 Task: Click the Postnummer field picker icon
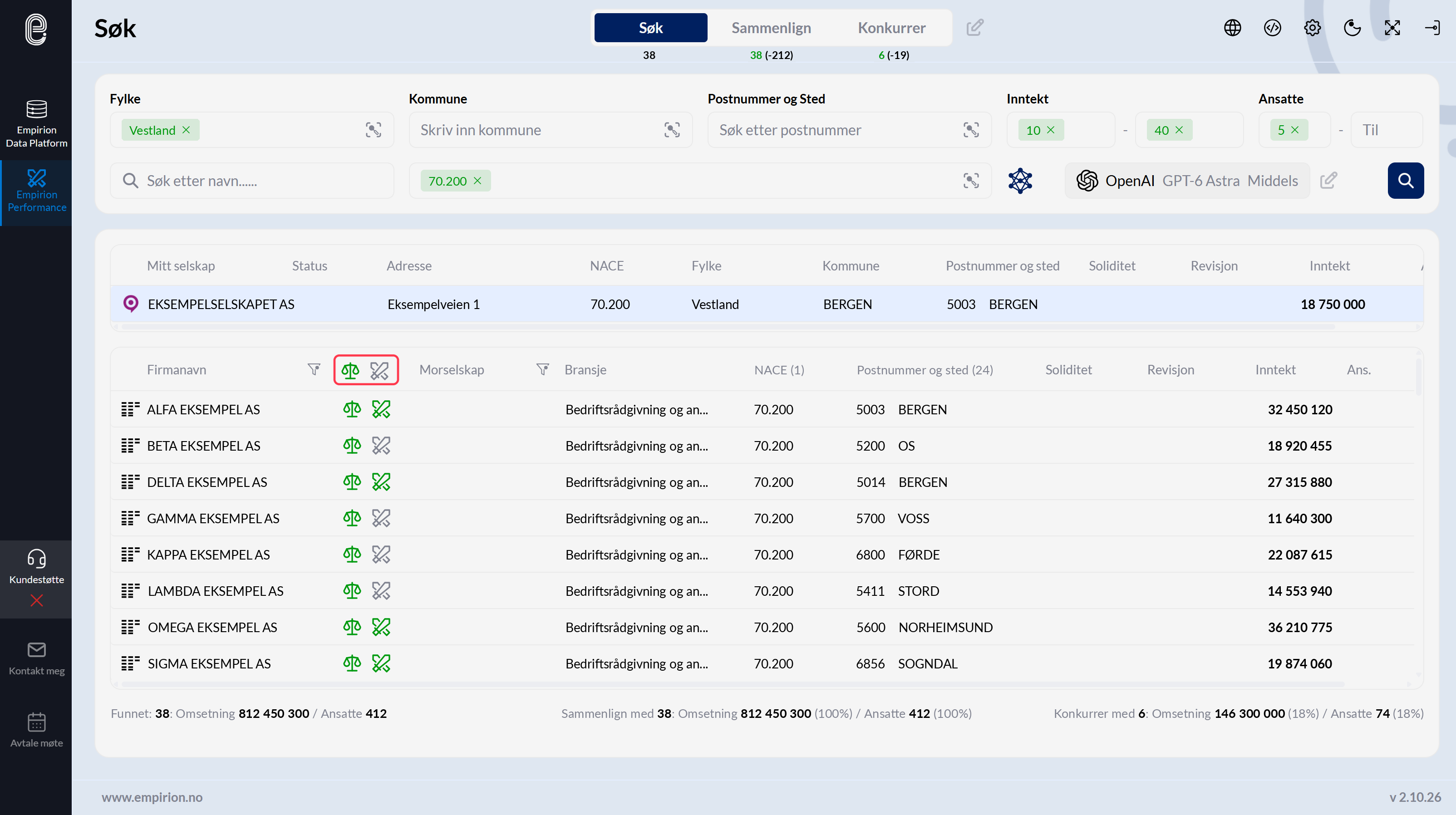(971, 130)
